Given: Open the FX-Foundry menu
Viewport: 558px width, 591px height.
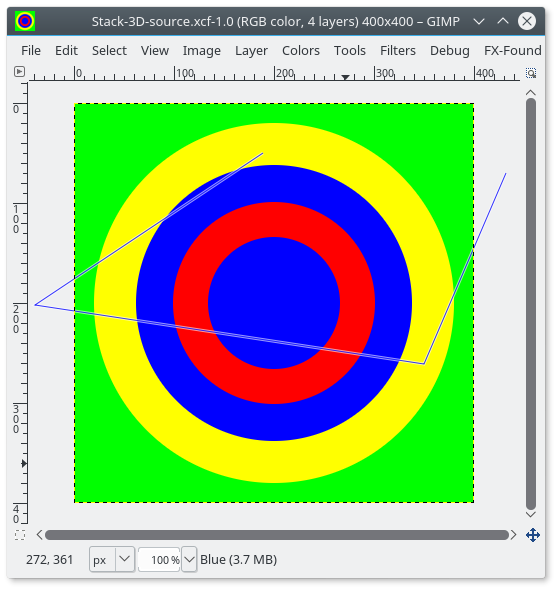Looking at the screenshot, I should 513,51.
